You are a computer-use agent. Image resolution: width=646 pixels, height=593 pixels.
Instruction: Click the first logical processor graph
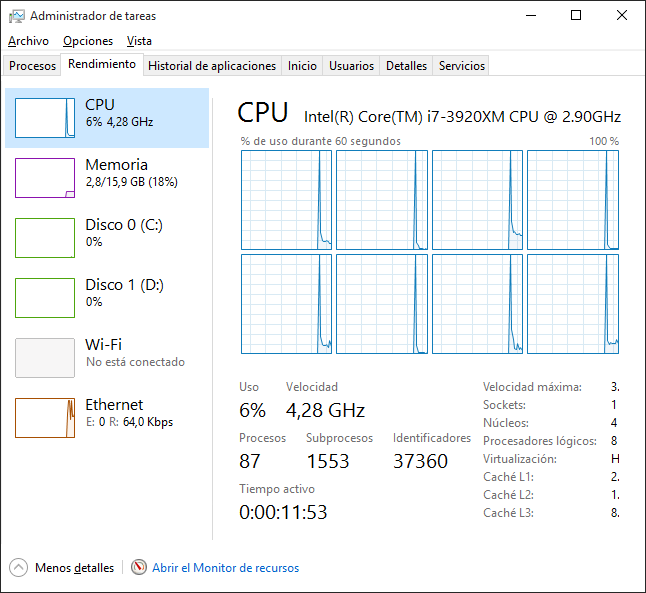coord(286,200)
